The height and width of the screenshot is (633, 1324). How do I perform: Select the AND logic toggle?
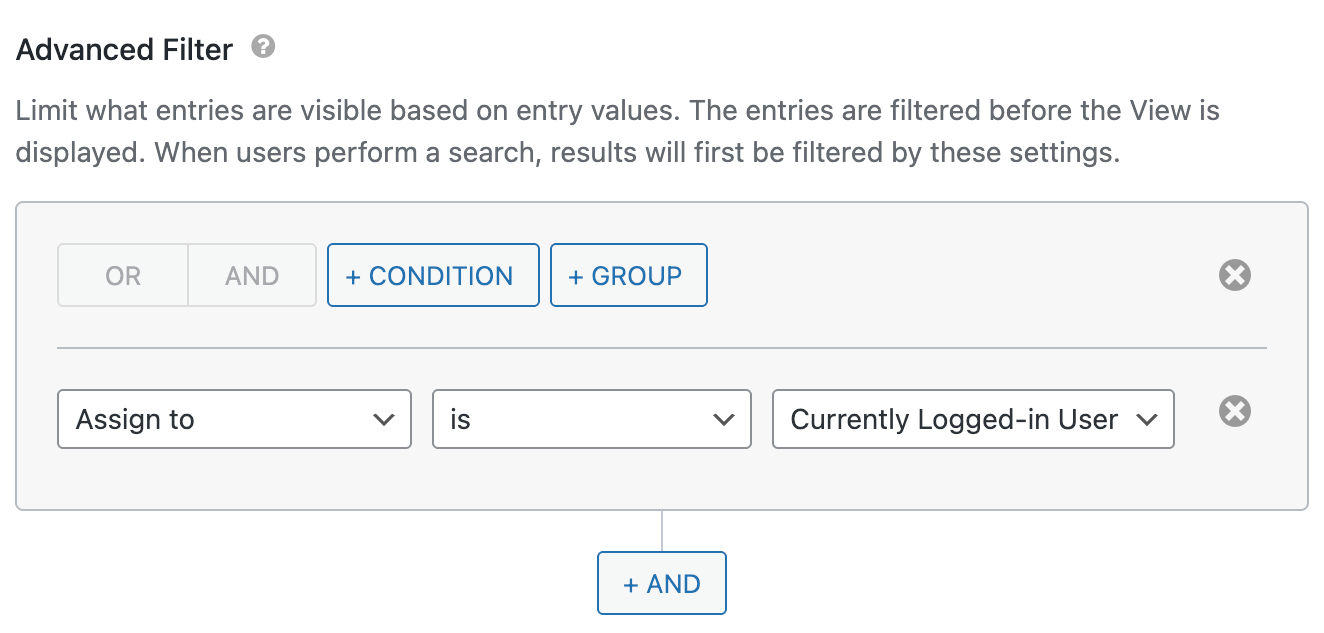(x=251, y=275)
